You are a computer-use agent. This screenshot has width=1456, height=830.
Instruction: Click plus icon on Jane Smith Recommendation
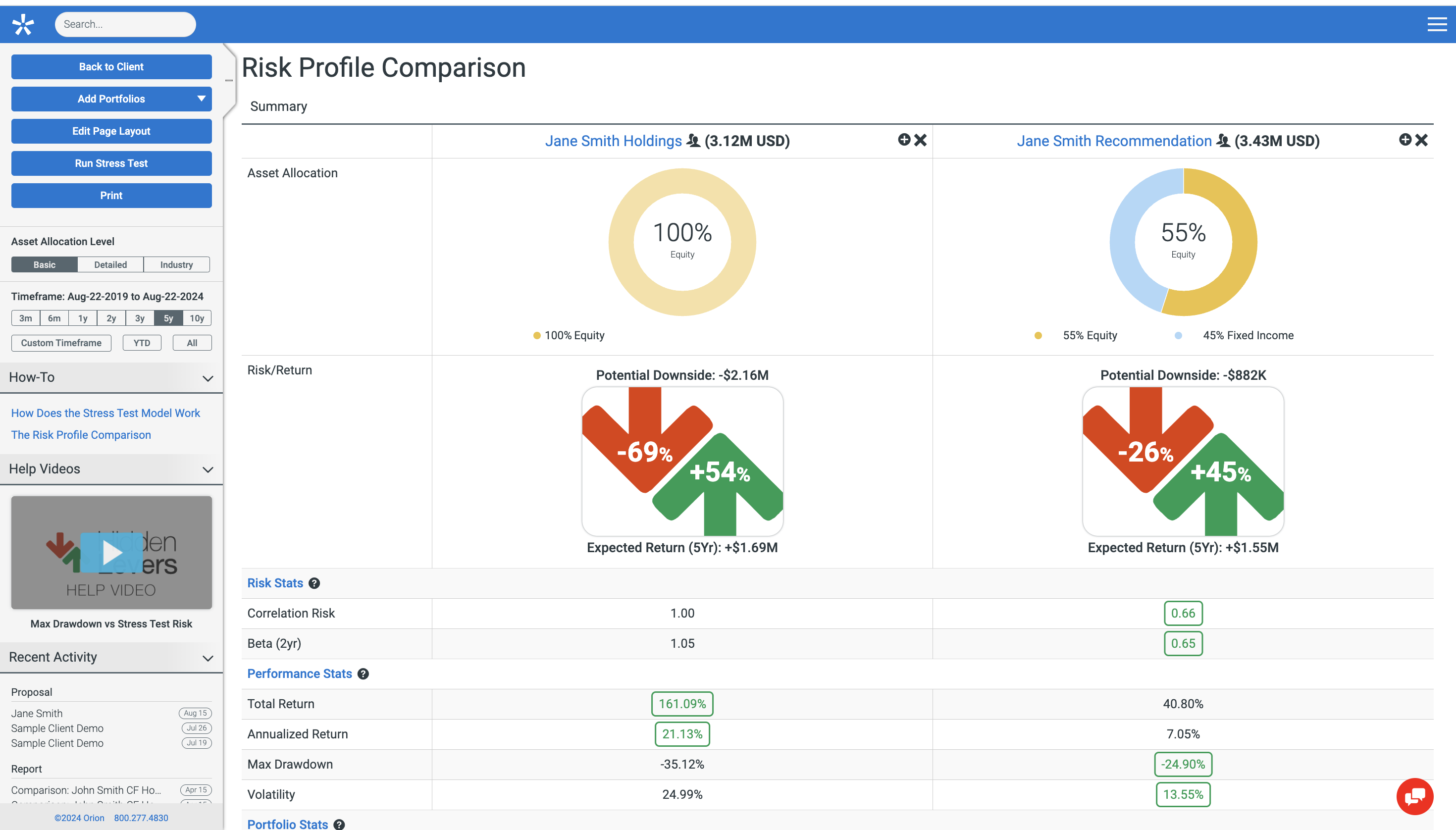pos(1404,140)
